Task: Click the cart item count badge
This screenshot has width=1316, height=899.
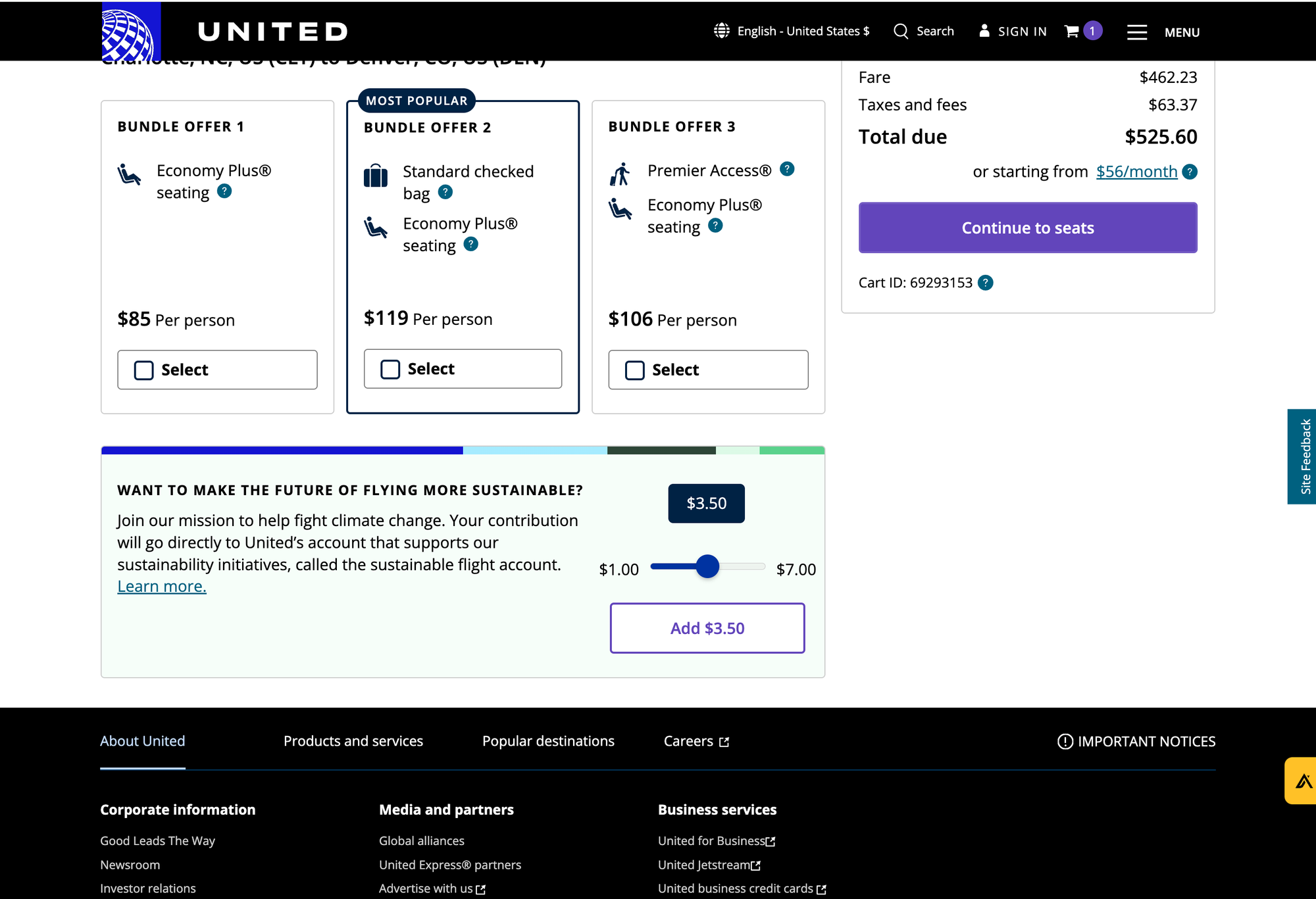Action: pos(1093,31)
